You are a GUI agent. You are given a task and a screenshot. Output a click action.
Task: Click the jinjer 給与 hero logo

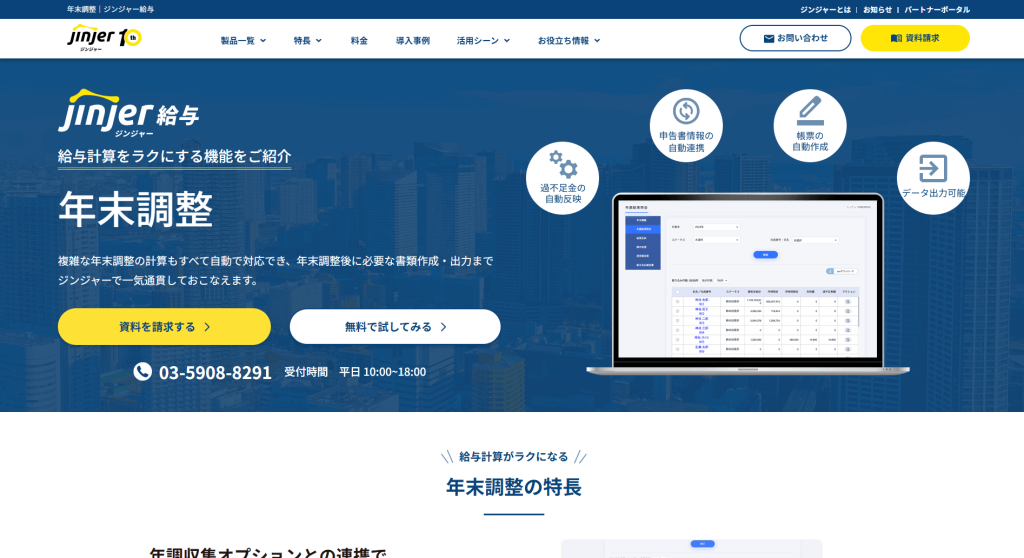128,113
